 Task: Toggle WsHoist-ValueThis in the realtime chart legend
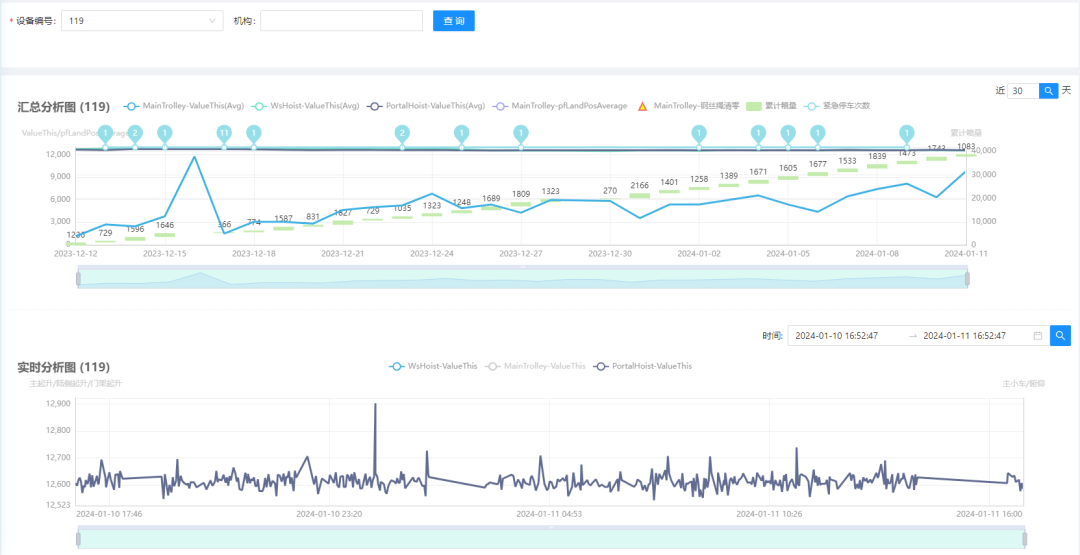[433, 366]
